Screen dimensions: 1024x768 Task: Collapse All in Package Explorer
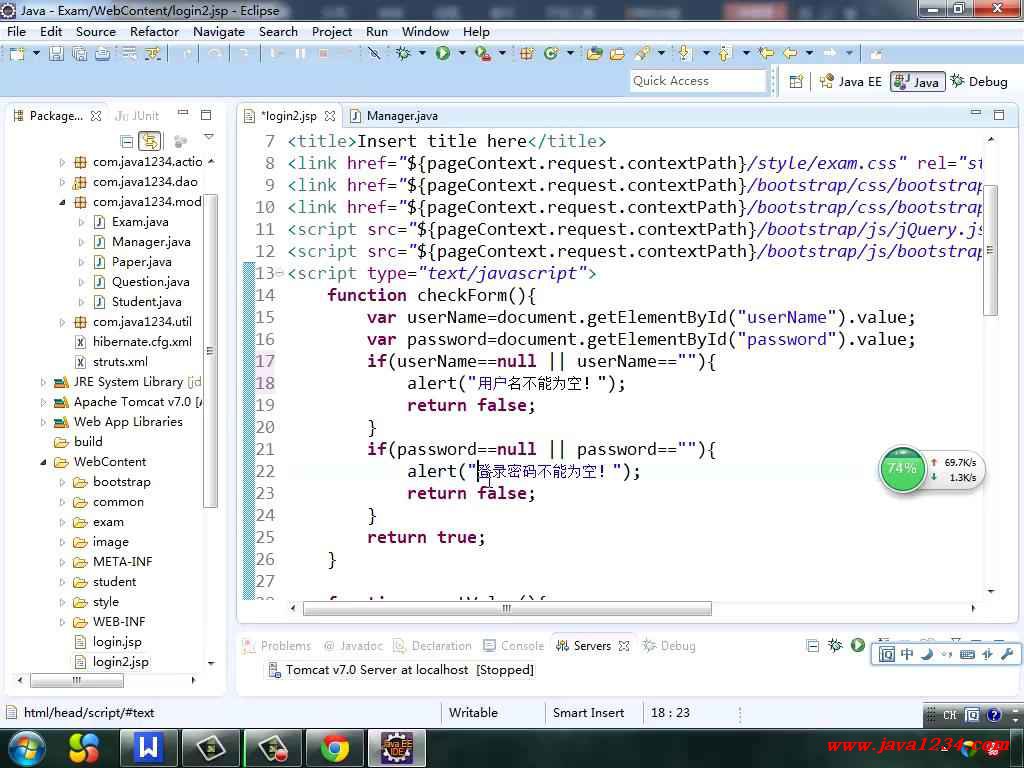tap(127, 141)
